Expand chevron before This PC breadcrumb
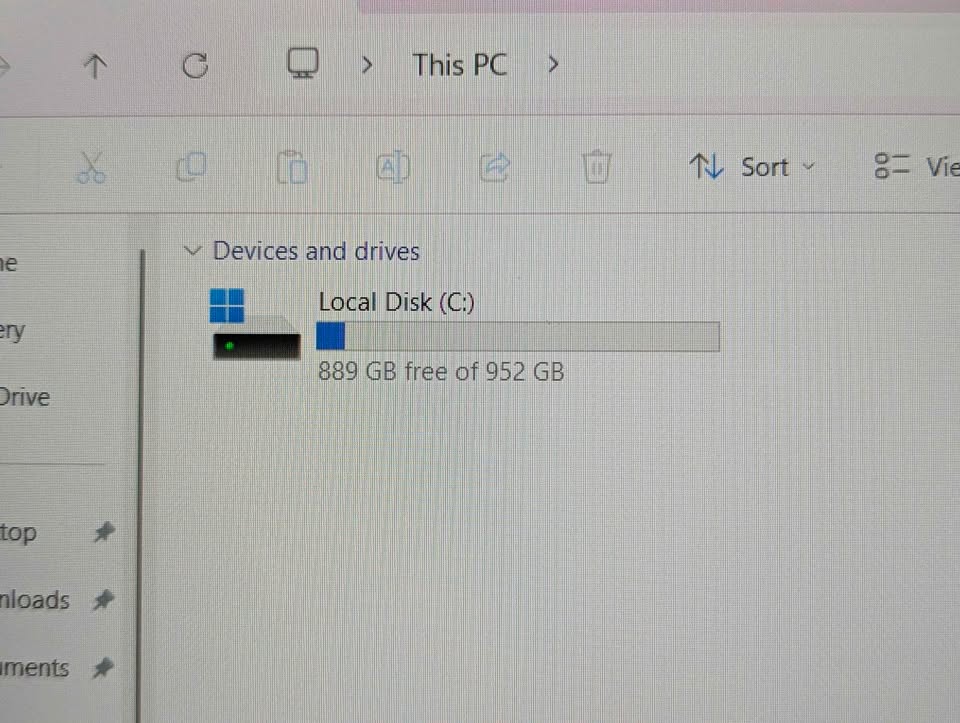Image resolution: width=960 pixels, height=723 pixels. coord(367,64)
